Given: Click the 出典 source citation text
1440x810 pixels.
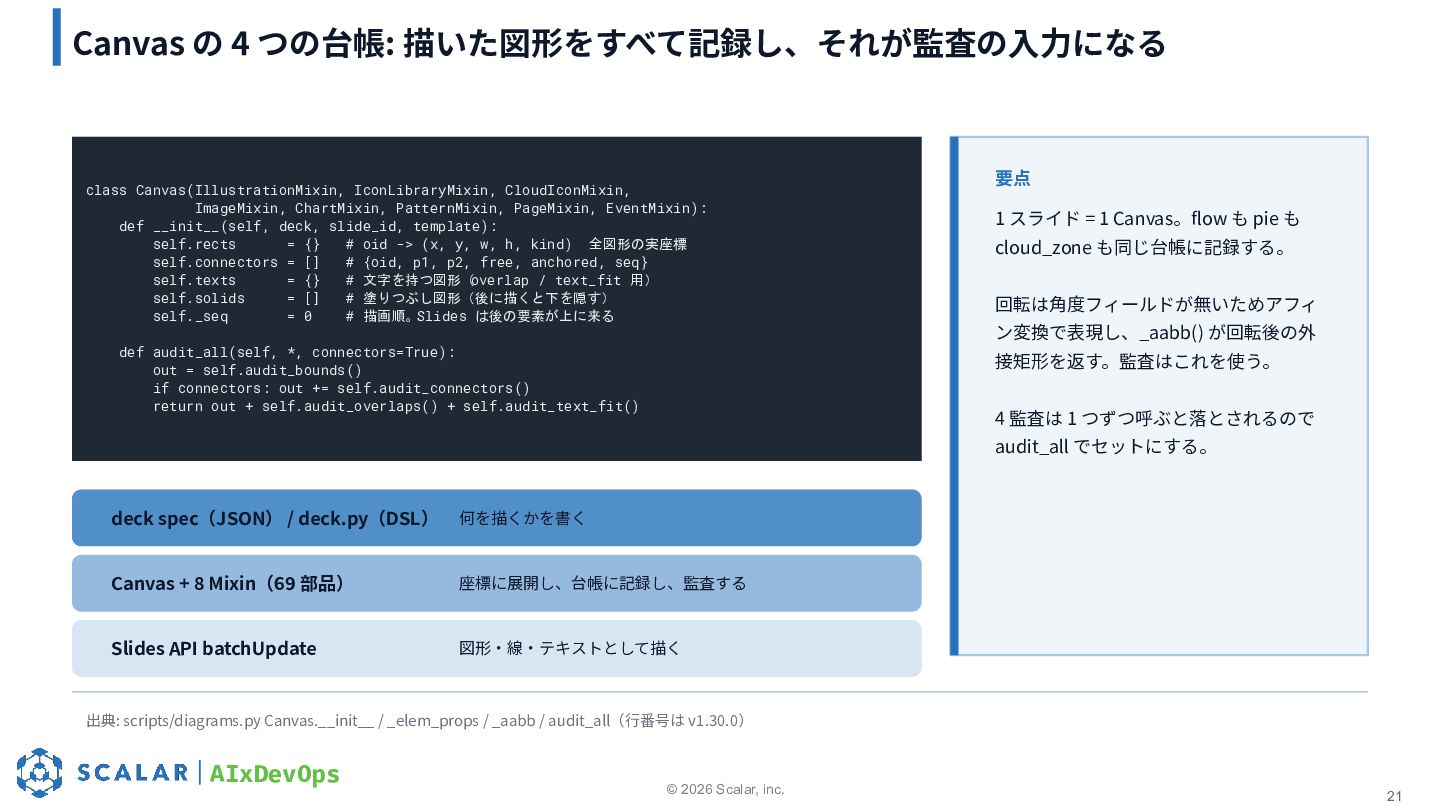Looking at the screenshot, I should tap(417, 721).
